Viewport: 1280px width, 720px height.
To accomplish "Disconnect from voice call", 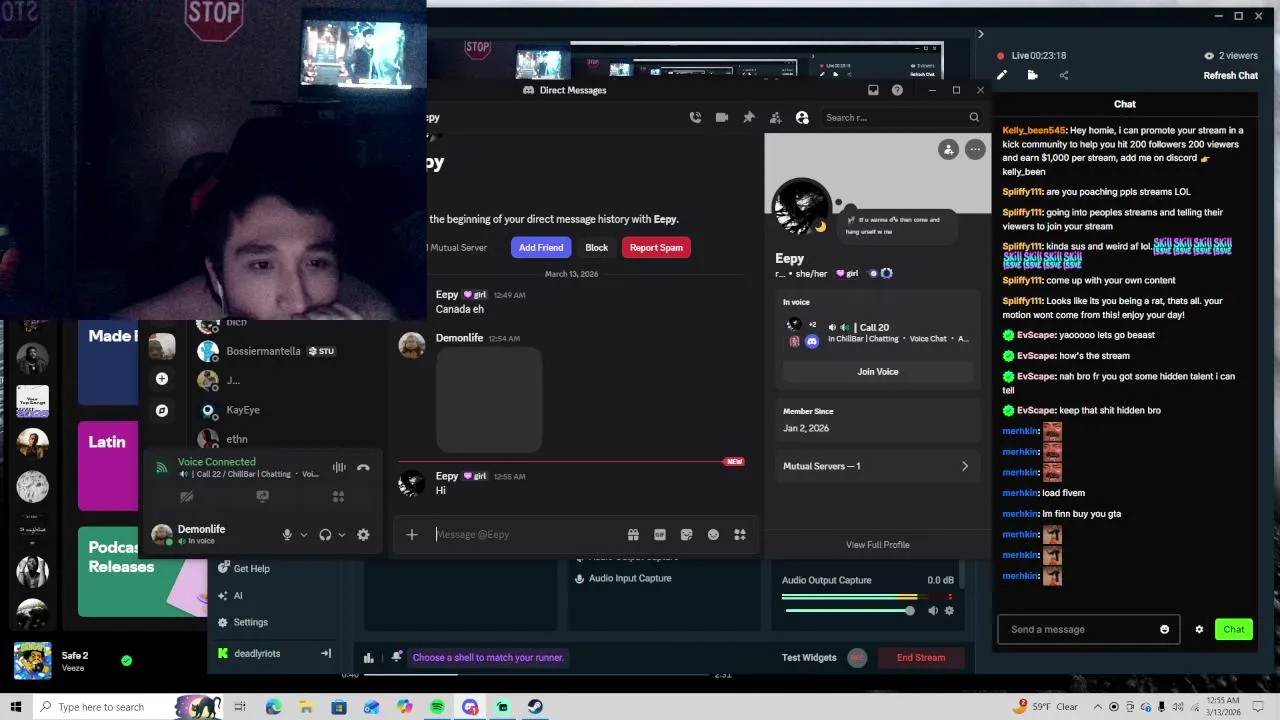I will (x=363, y=467).
